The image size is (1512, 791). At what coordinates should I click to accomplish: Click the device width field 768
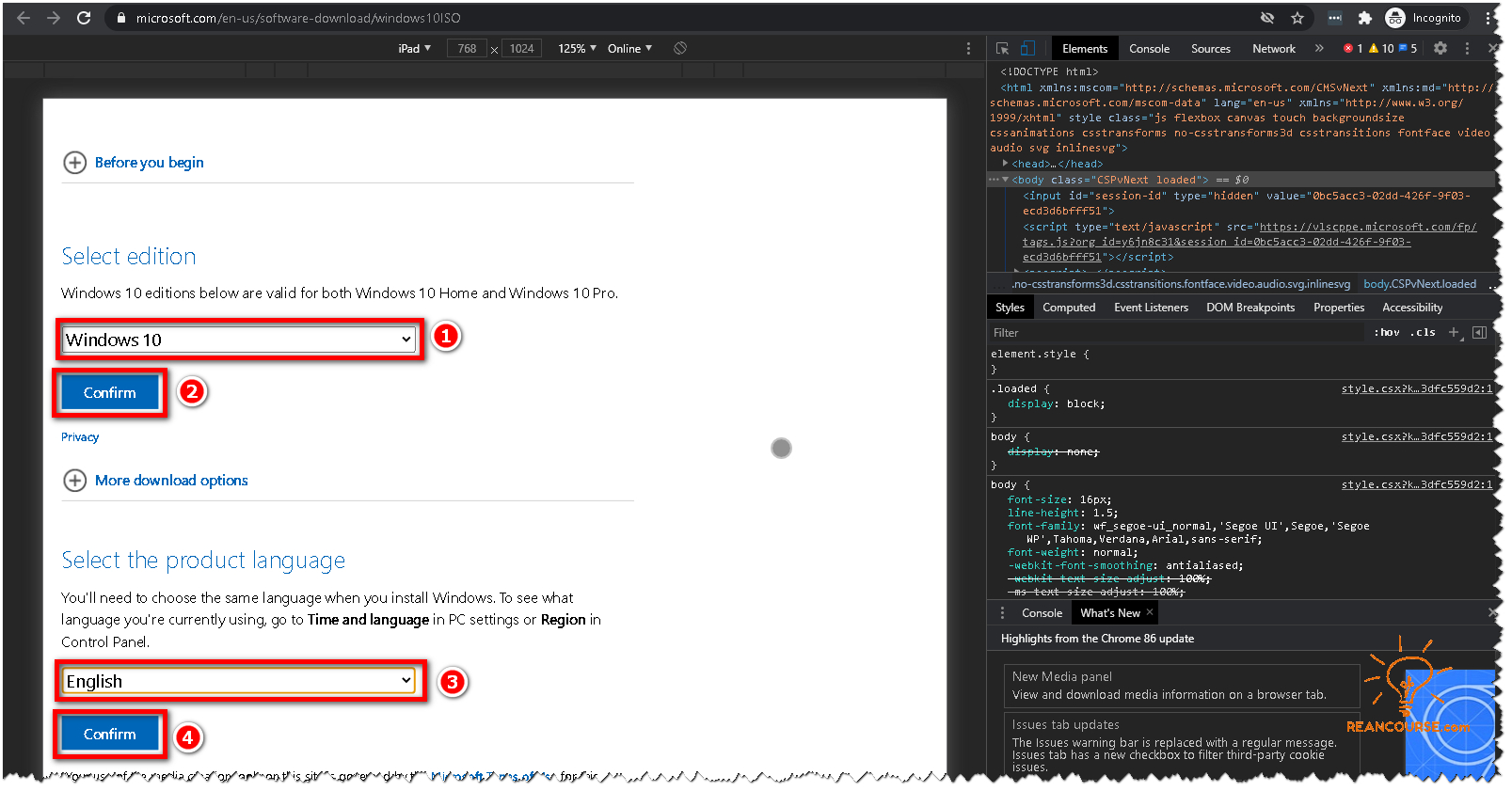pos(467,48)
